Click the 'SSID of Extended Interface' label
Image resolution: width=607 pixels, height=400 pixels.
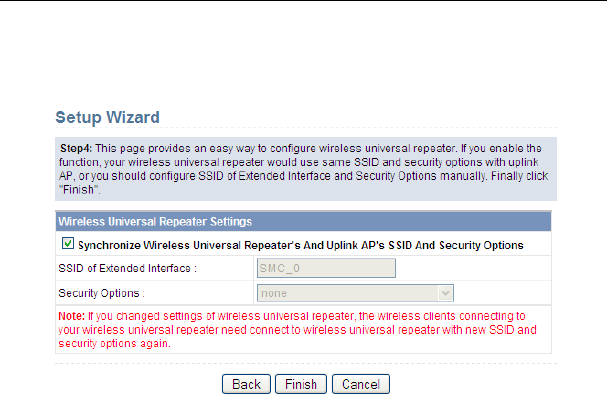pyautogui.click(x=126, y=268)
